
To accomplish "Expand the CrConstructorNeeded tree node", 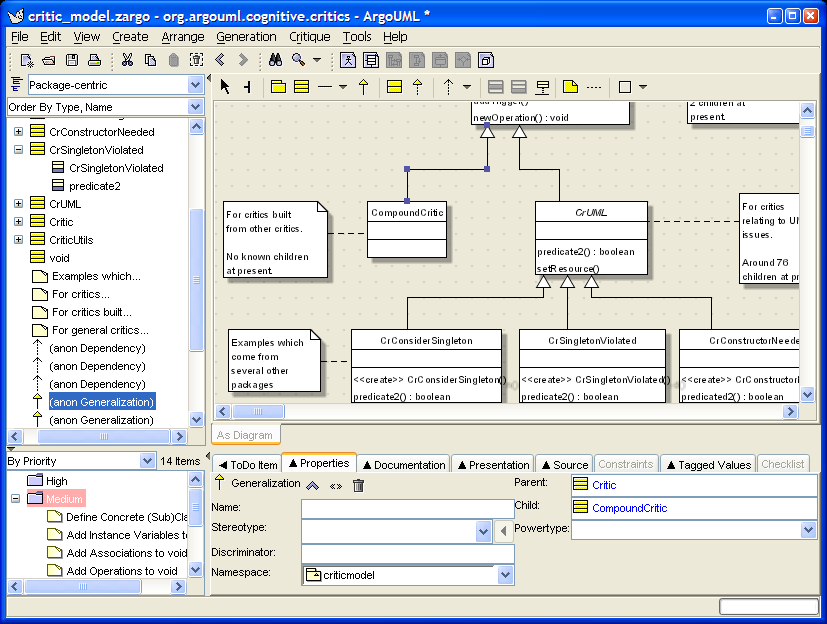I will [x=18, y=132].
